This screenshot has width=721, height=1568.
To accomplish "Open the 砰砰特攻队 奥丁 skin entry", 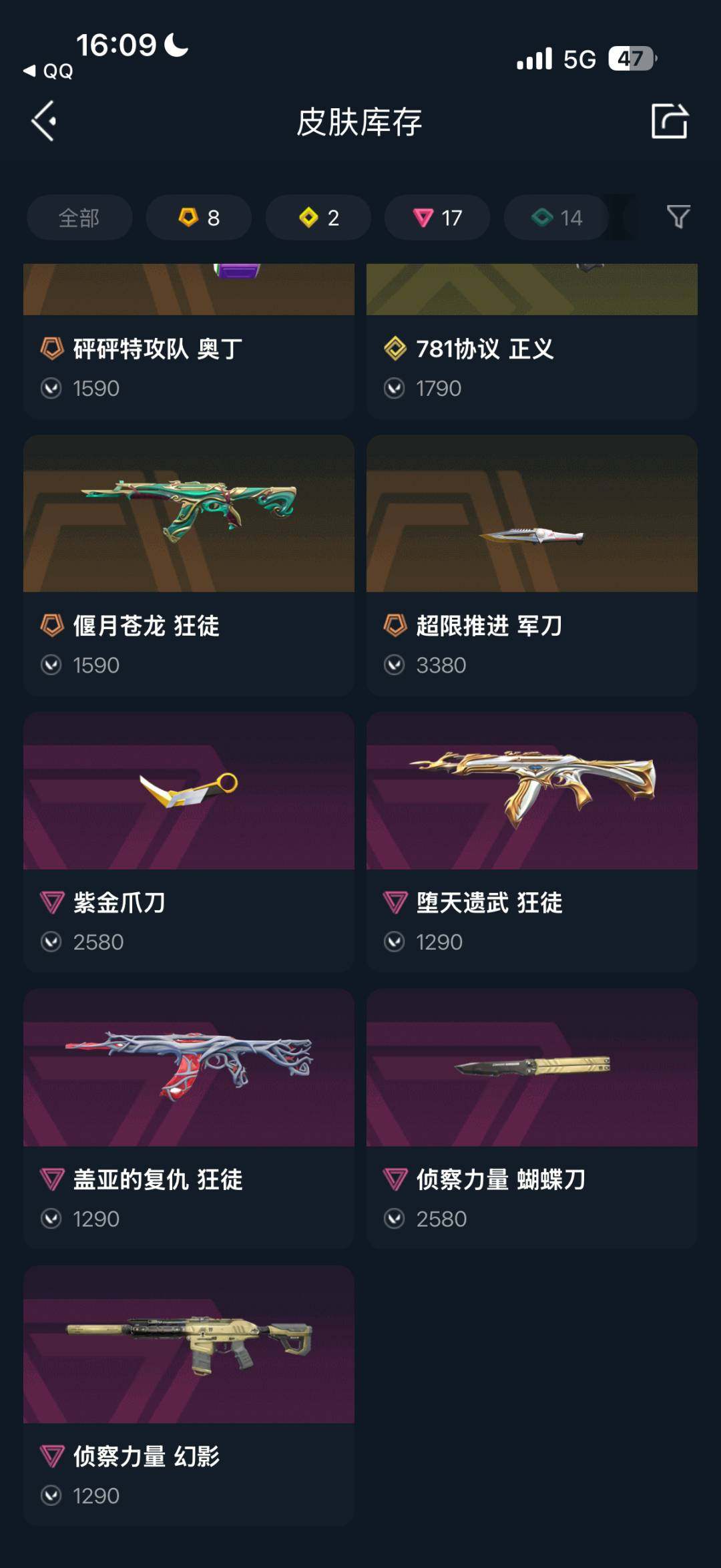I will pos(189,341).
